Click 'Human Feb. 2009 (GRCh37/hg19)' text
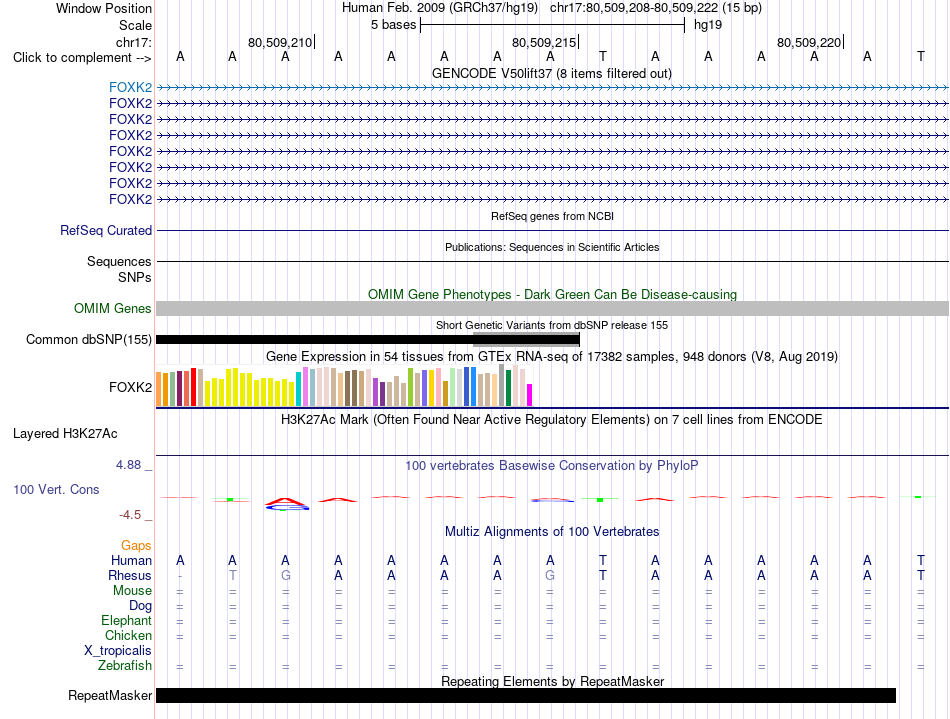The image size is (950, 719). 440,8
